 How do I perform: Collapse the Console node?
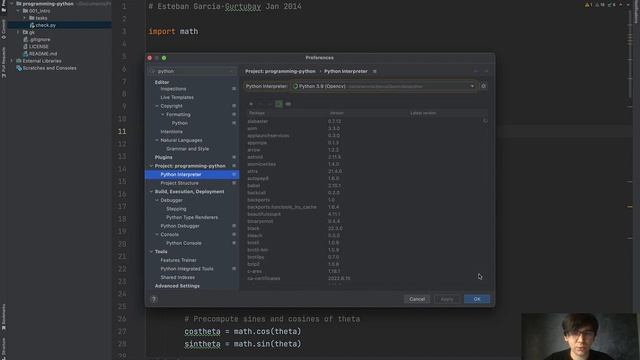pos(157,235)
